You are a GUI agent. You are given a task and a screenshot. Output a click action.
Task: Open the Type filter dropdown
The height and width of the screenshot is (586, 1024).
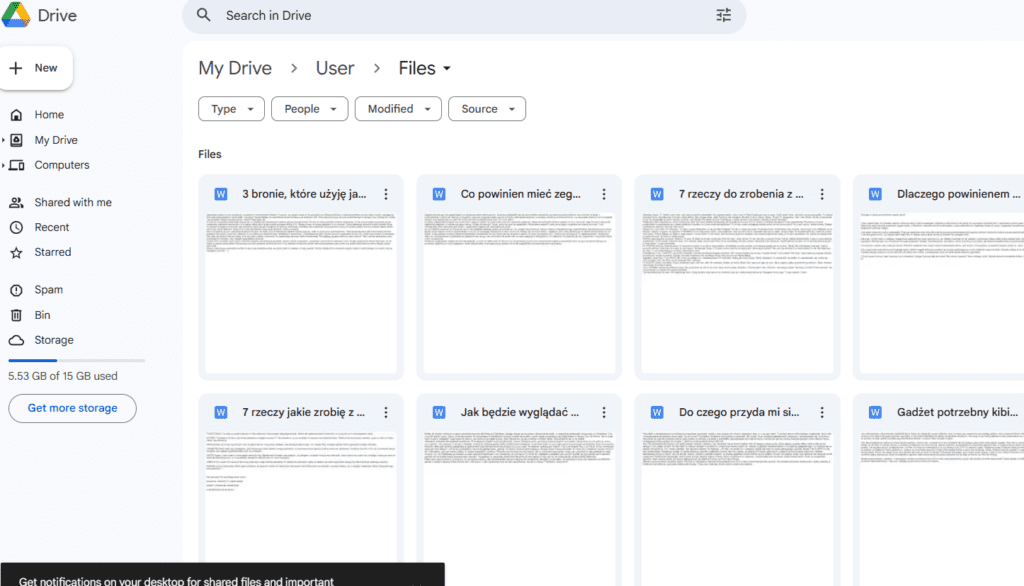pos(232,109)
